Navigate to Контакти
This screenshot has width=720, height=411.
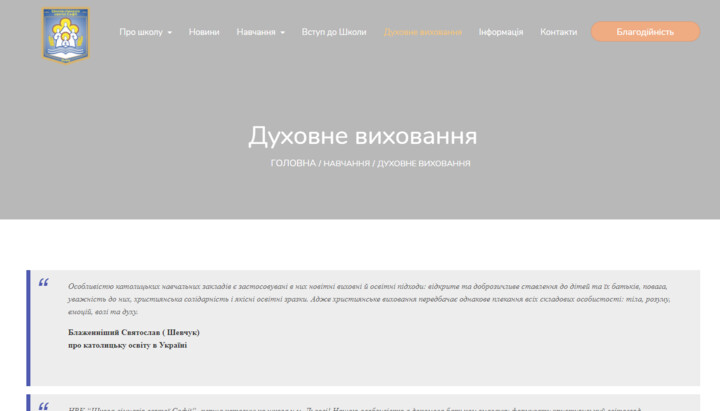[x=558, y=32]
